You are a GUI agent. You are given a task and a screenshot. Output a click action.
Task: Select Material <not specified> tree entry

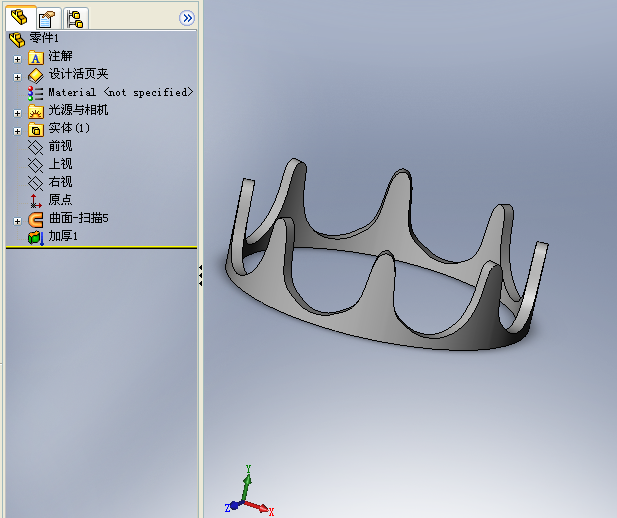pyautogui.click(x=121, y=92)
